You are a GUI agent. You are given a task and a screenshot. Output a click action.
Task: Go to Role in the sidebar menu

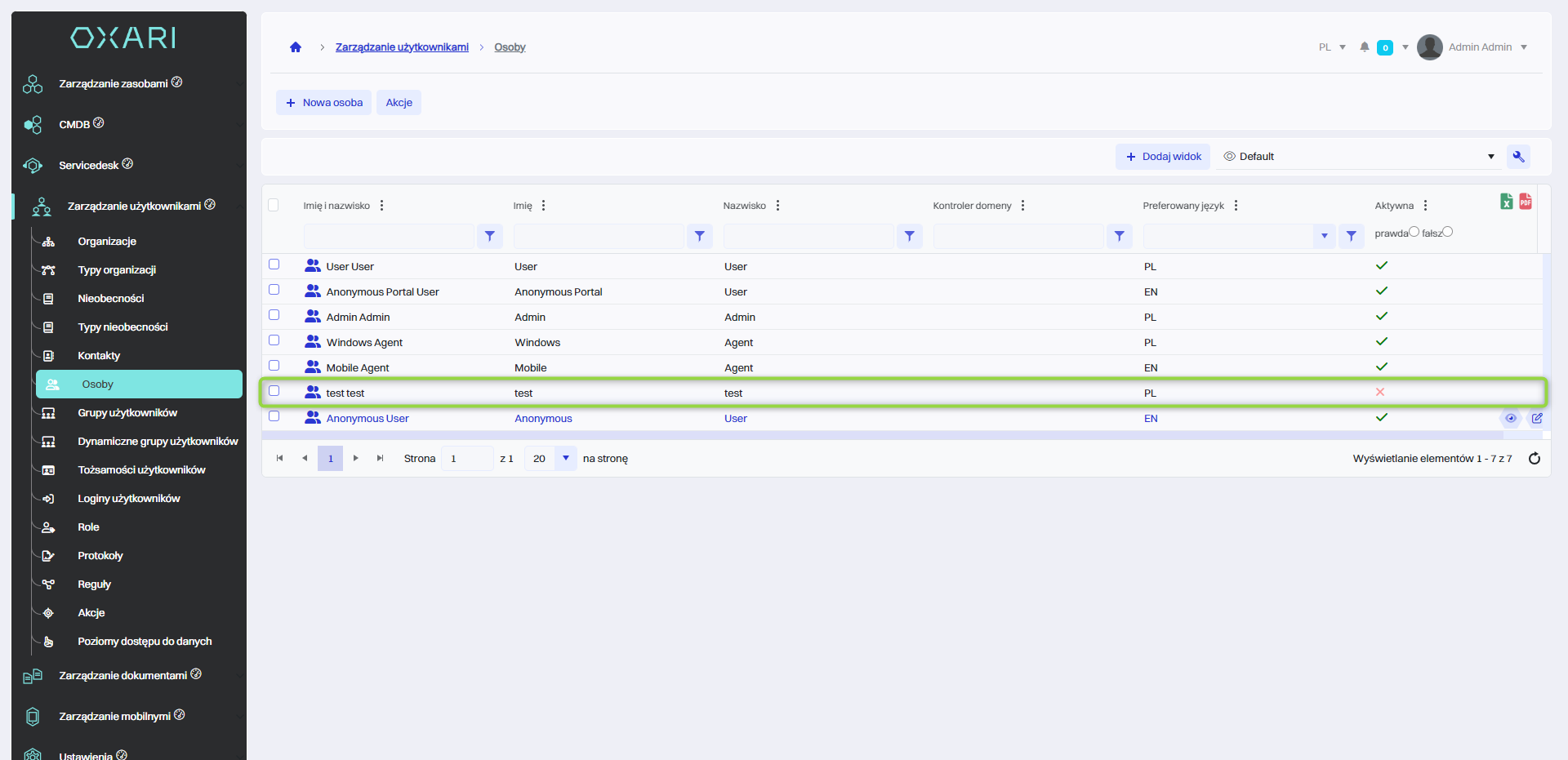pyautogui.click(x=88, y=527)
